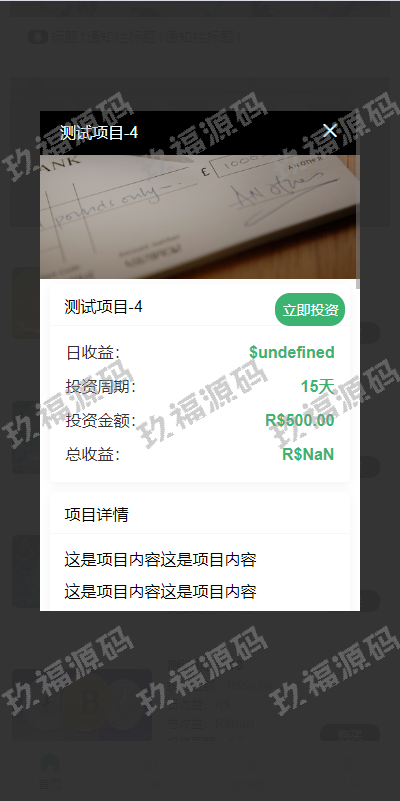This screenshot has width=400, height=801.
Task: Open the cheque banner image
Action: pyautogui.click(x=200, y=217)
